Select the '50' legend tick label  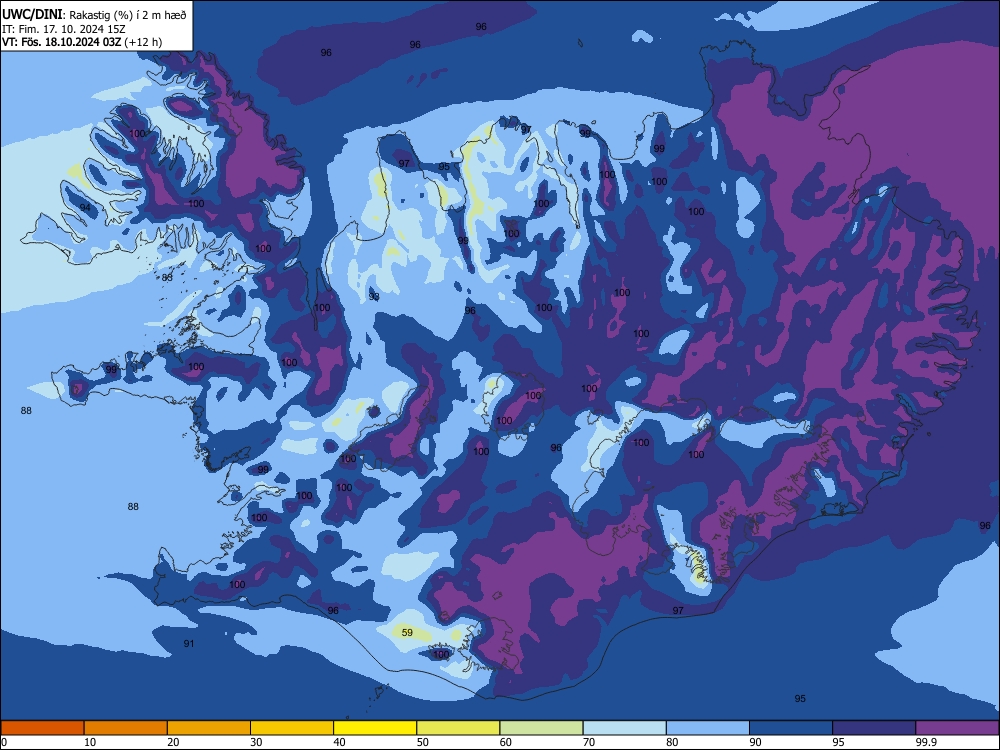(x=423, y=742)
